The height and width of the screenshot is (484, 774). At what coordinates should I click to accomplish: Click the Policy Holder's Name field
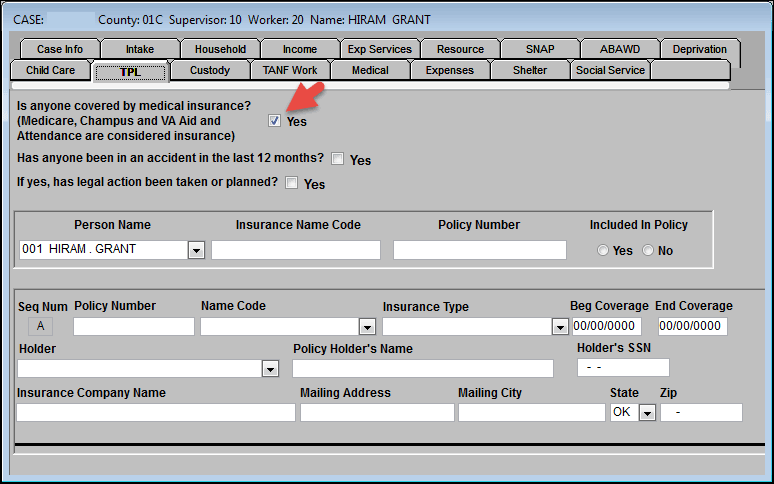pos(423,369)
